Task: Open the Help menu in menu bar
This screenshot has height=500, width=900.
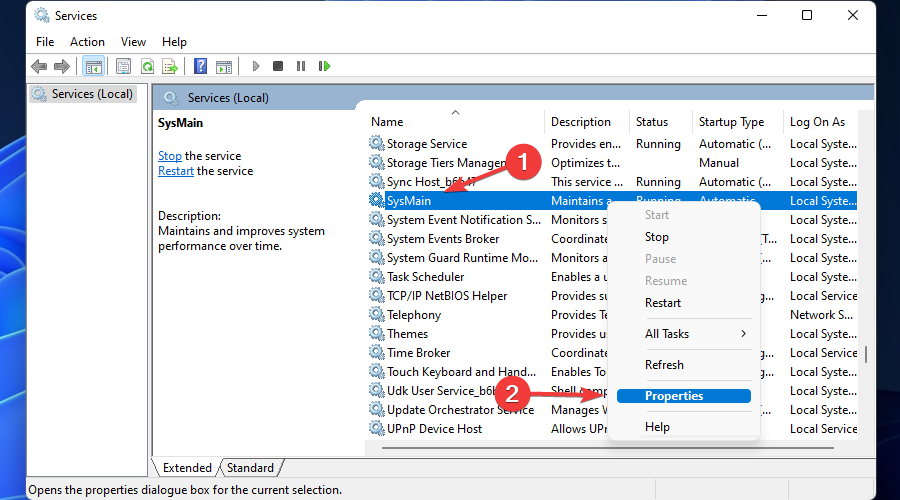Action: point(174,42)
